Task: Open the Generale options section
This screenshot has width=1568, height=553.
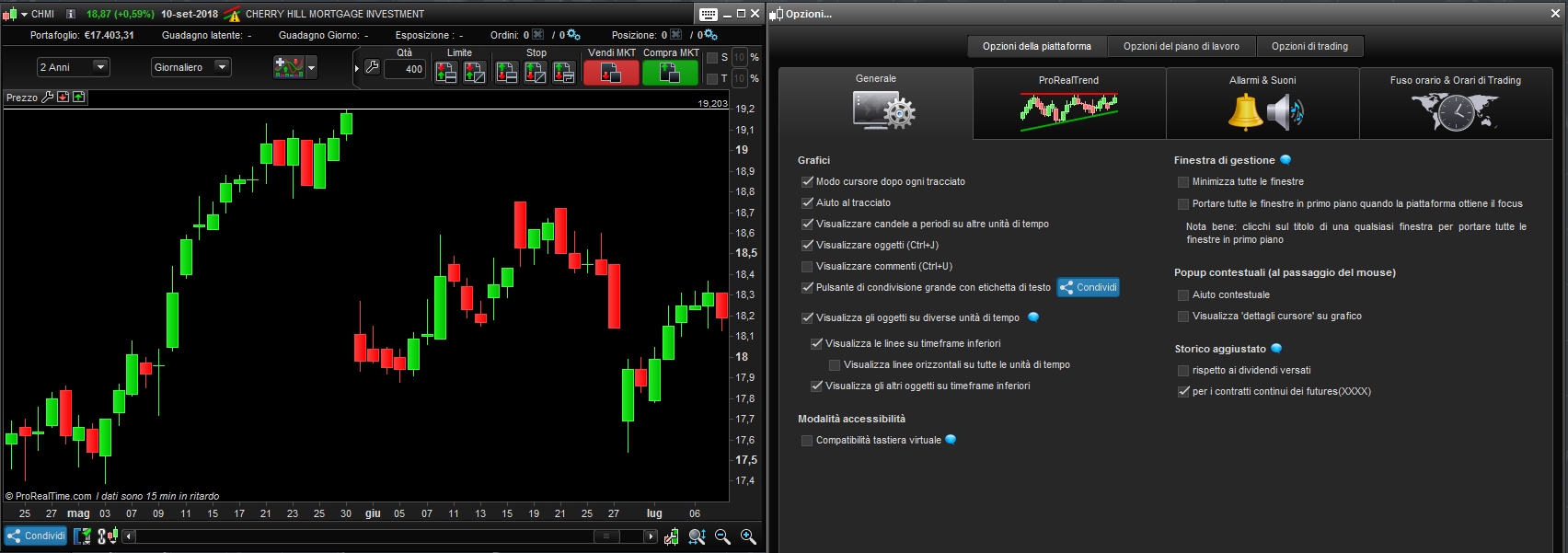Action: (876, 103)
